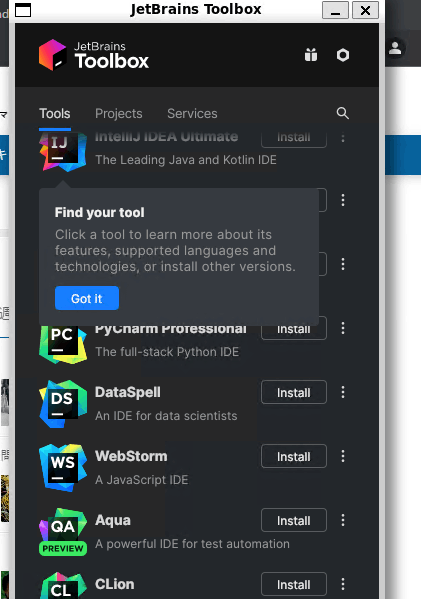
Task: Dismiss the tooltip with Got it
Action: [87, 298]
